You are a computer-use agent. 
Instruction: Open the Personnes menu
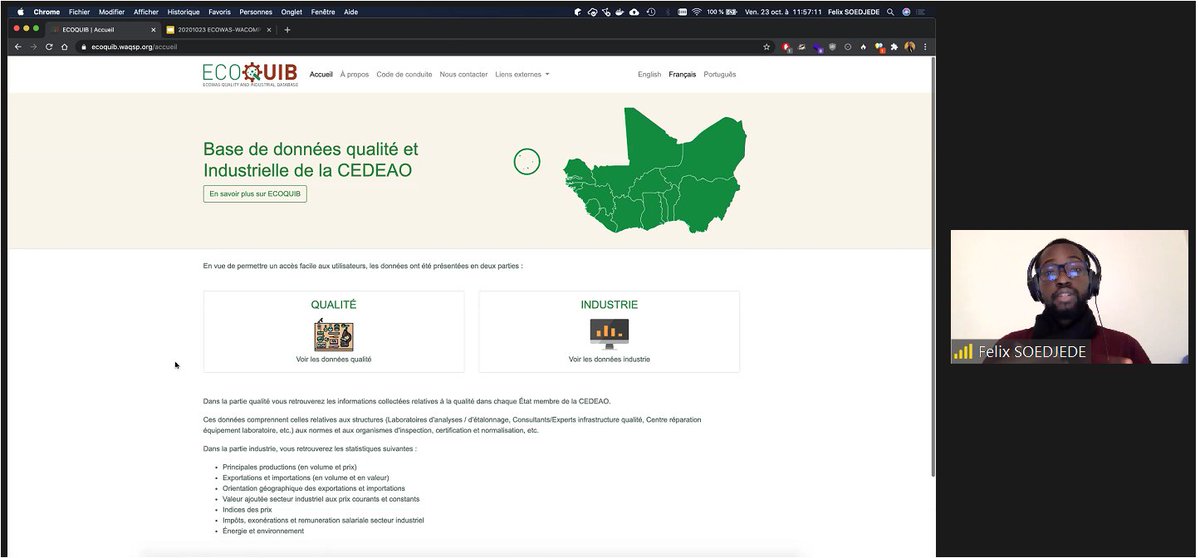pyautogui.click(x=255, y=12)
